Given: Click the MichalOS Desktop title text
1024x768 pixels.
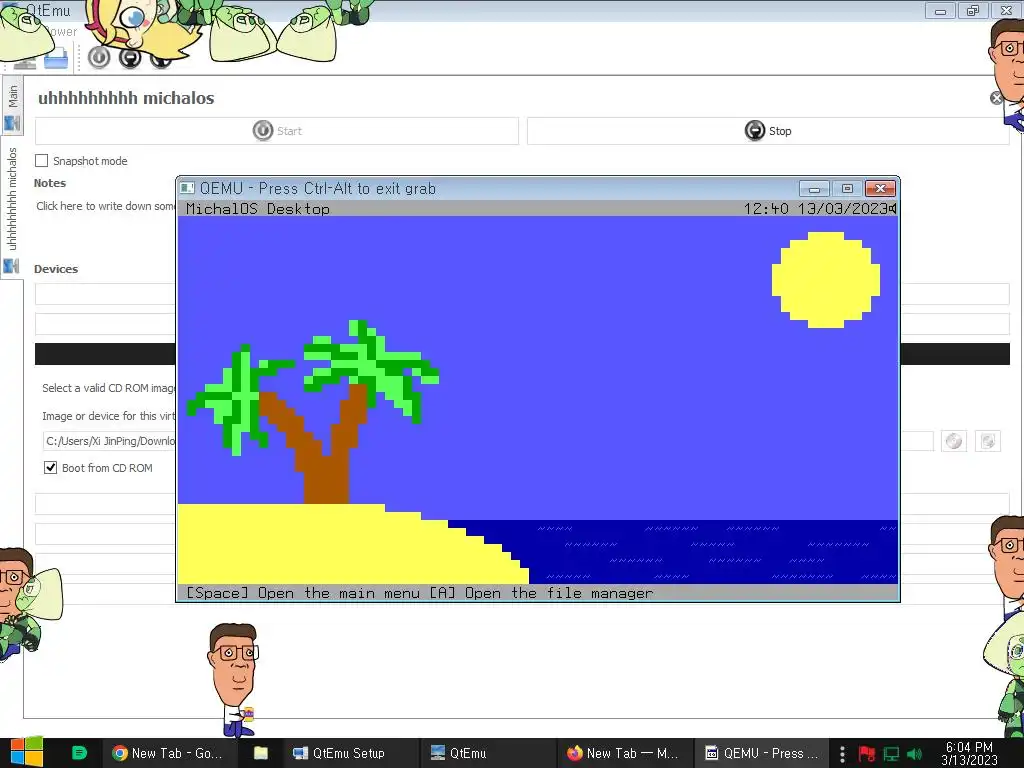Looking at the screenshot, I should coord(258,209).
